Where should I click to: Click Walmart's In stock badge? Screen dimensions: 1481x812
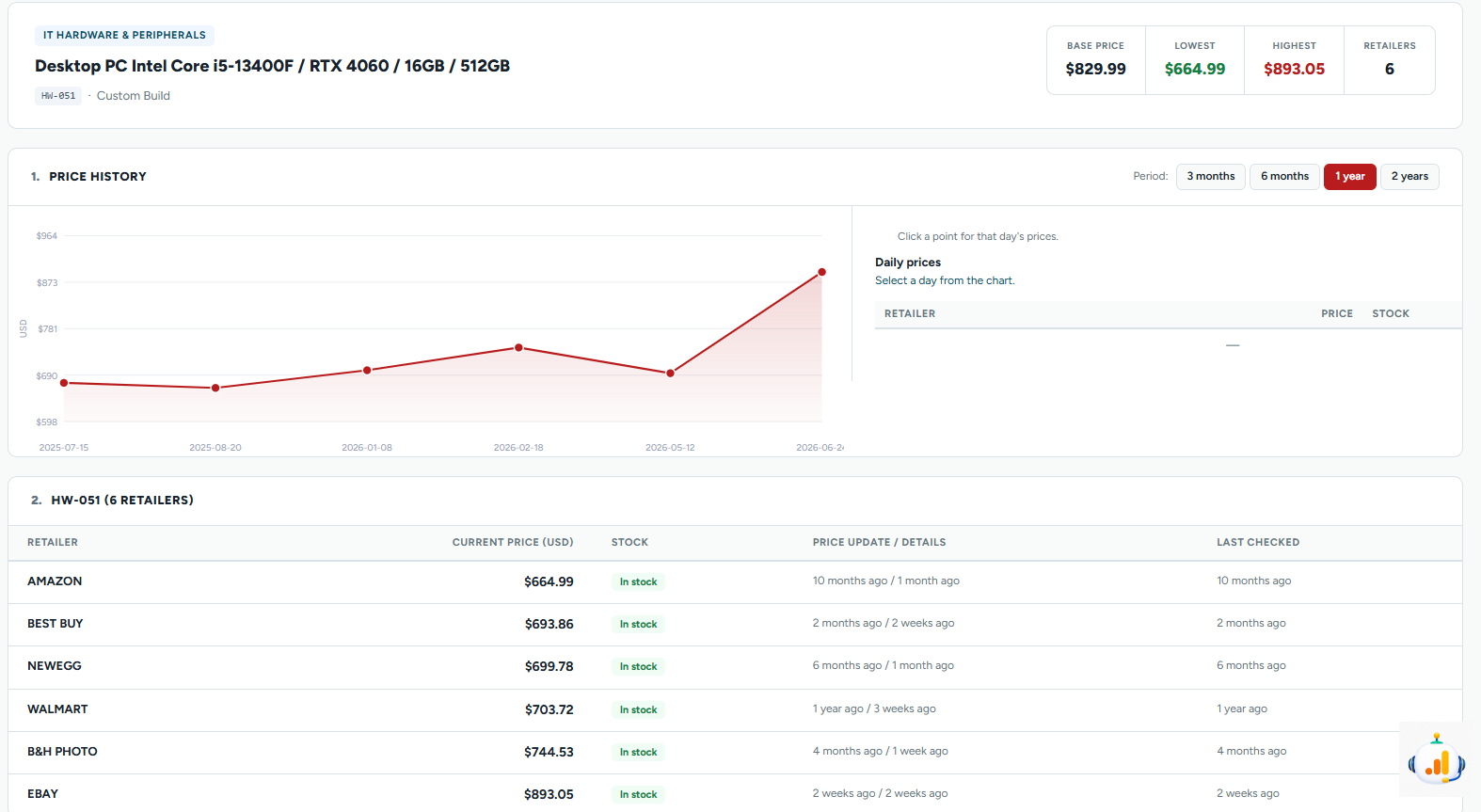[x=638, y=710]
